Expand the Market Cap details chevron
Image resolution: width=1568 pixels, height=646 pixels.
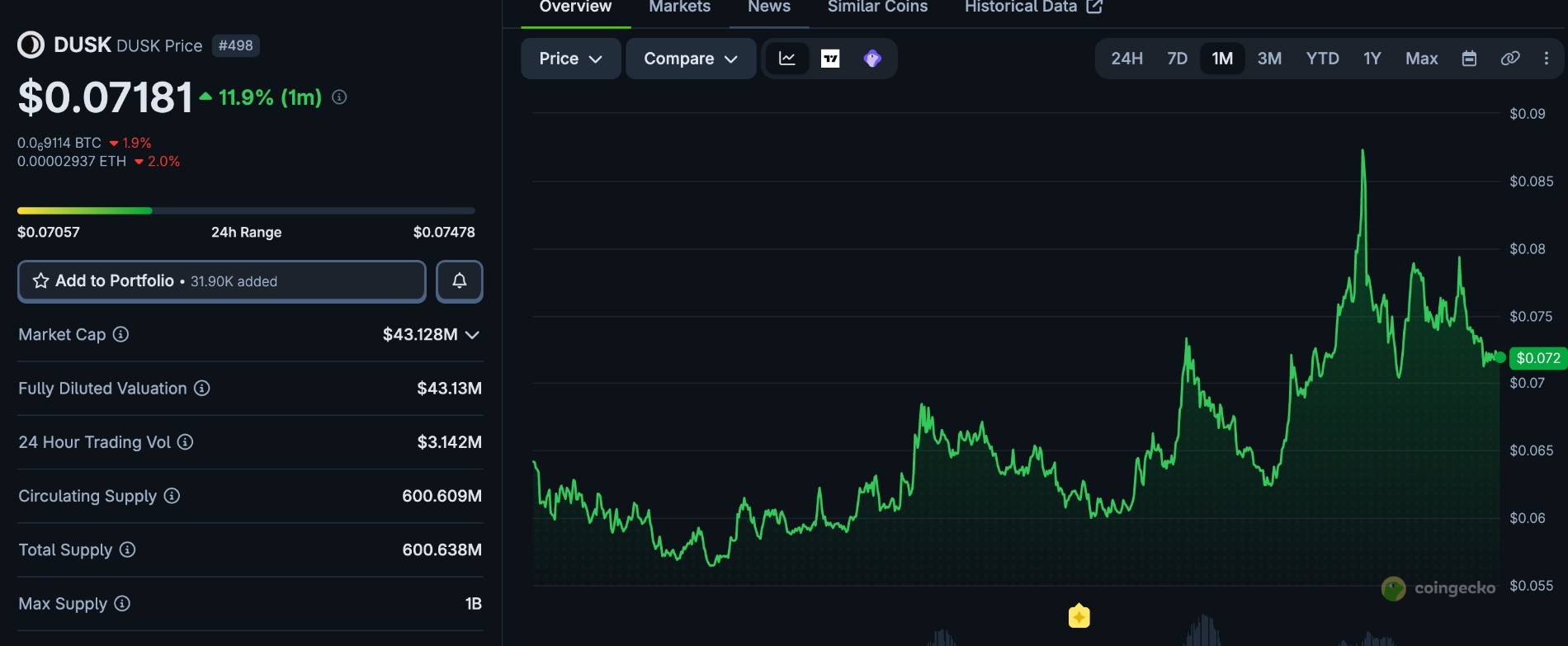472,334
